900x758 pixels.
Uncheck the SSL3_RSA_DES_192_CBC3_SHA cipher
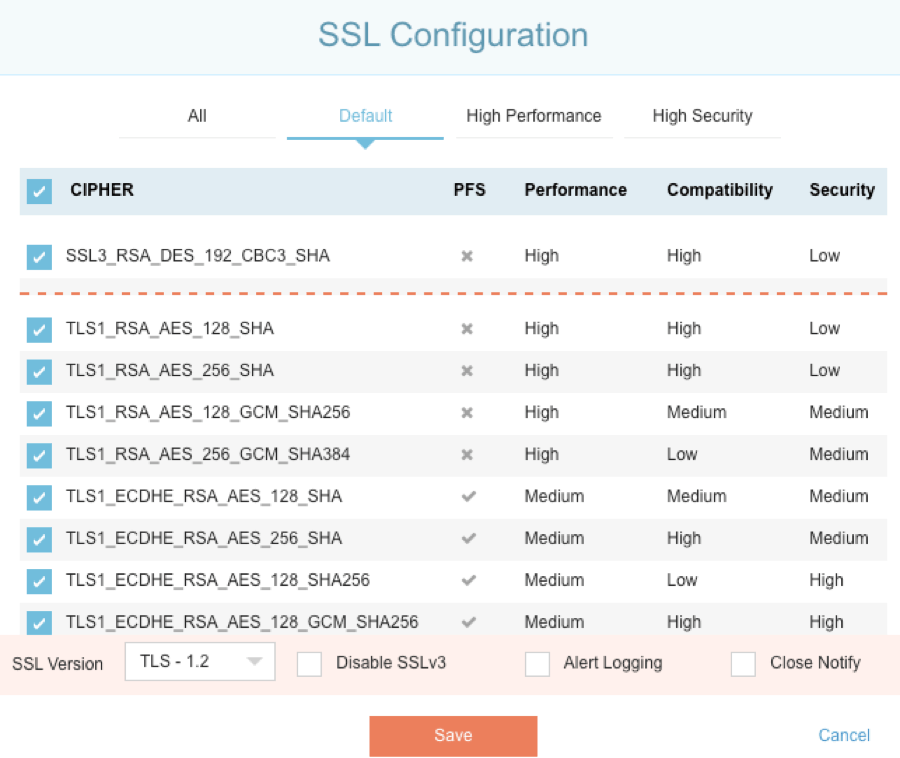tap(39, 257)
